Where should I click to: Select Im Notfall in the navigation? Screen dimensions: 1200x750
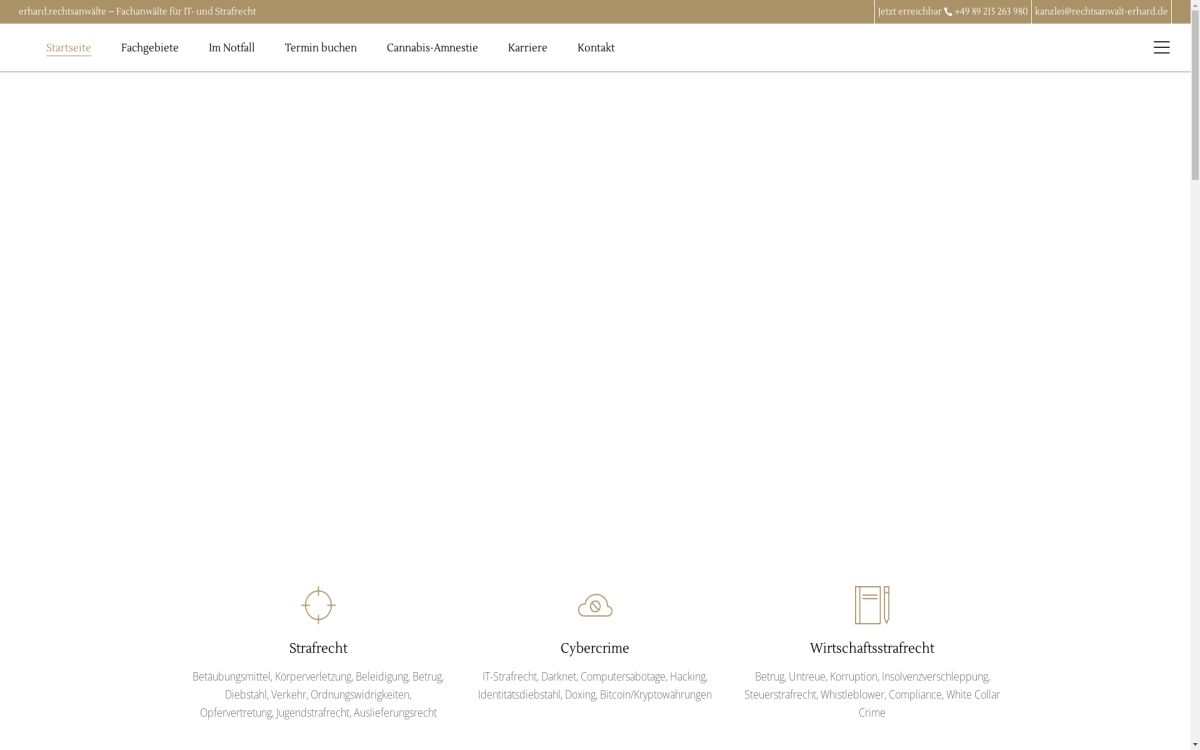pos(231,48)
